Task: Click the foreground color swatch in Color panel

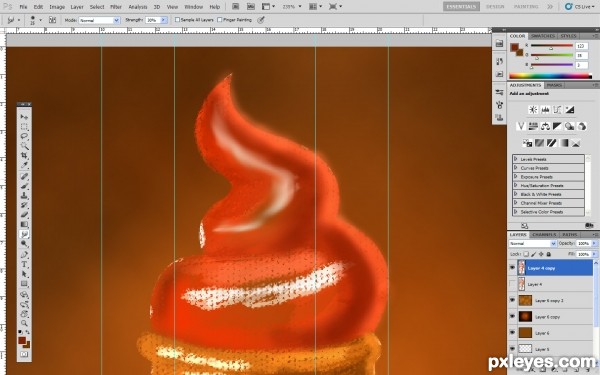Action: point(514,47)
